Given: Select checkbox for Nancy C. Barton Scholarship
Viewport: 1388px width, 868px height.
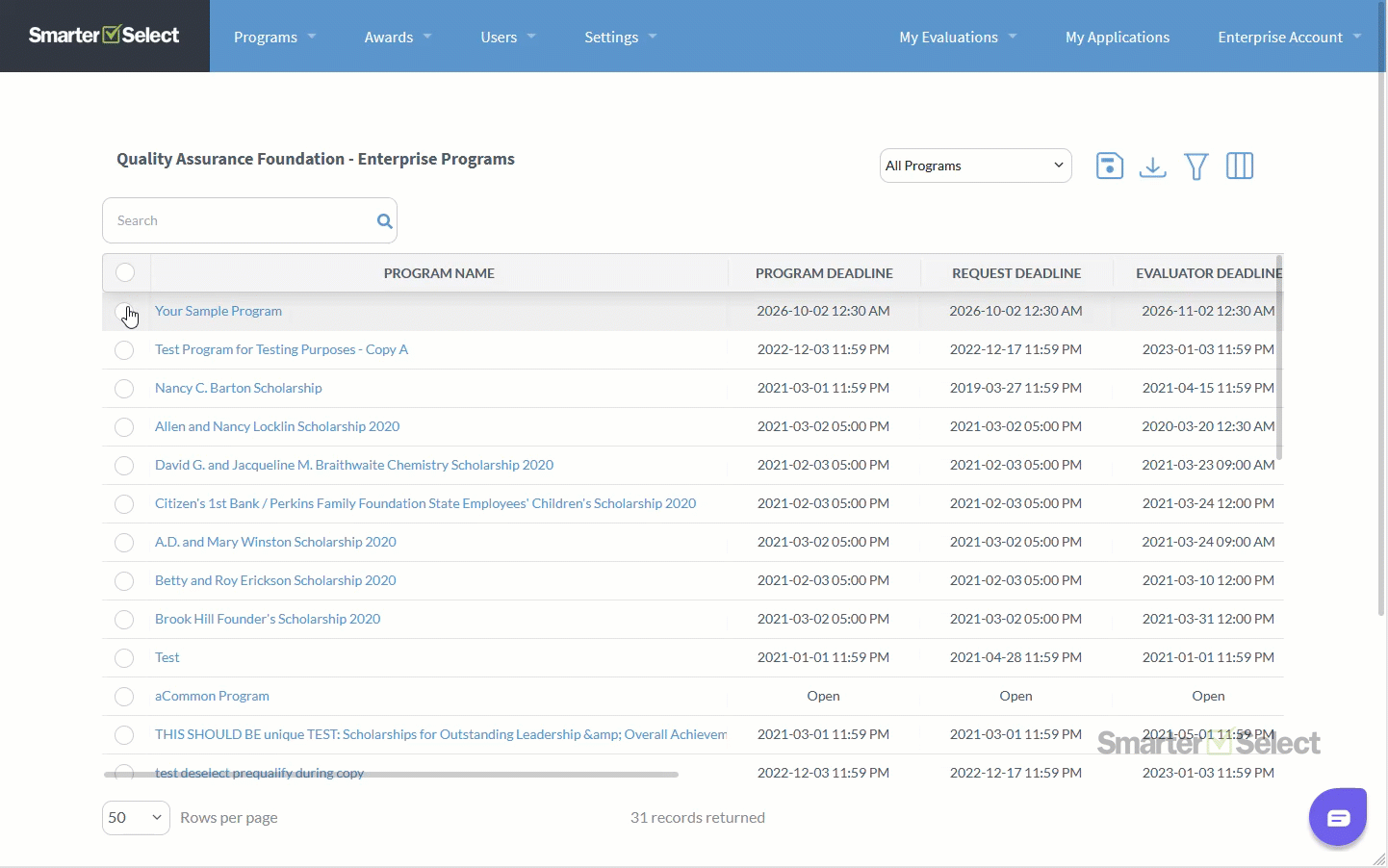Looking at the screenshot, I should click(x=124, y=388).
